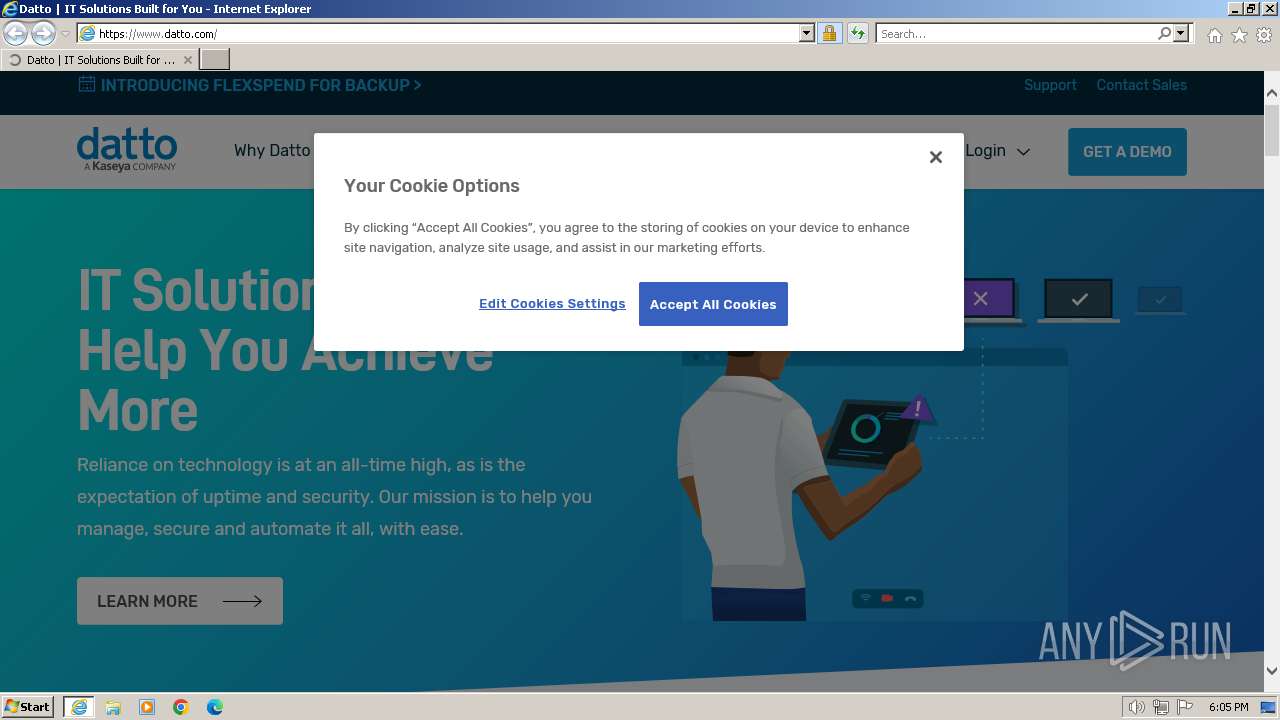Open the Contact Sales link
Viewport: 1280px width, 720px height.
pos(1141,85)
